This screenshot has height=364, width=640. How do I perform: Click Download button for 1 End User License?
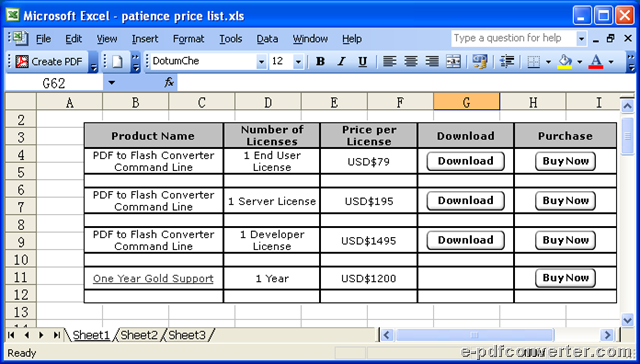465,161
